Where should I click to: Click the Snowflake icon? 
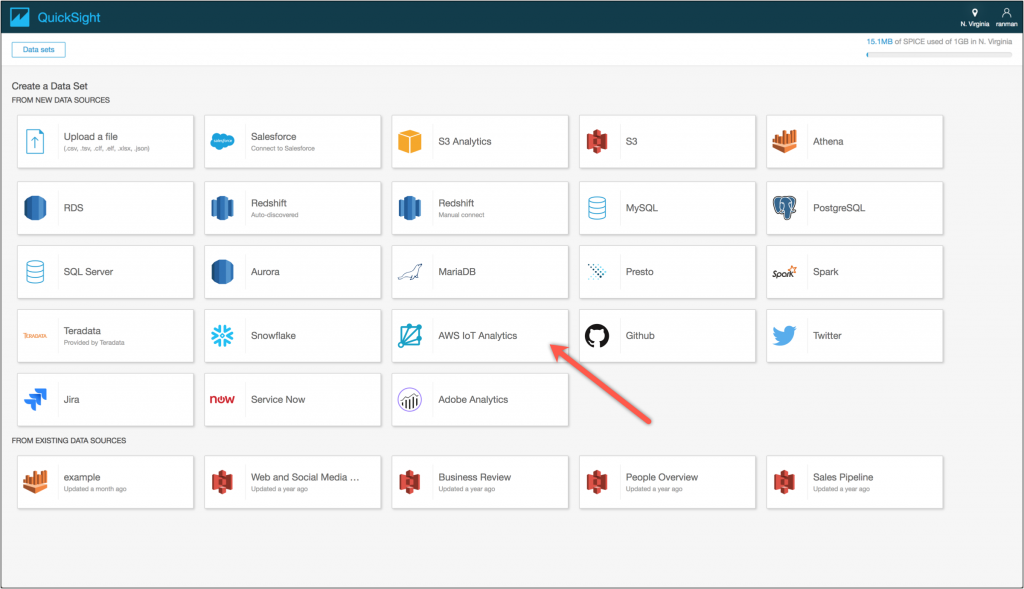coord(223,336)
